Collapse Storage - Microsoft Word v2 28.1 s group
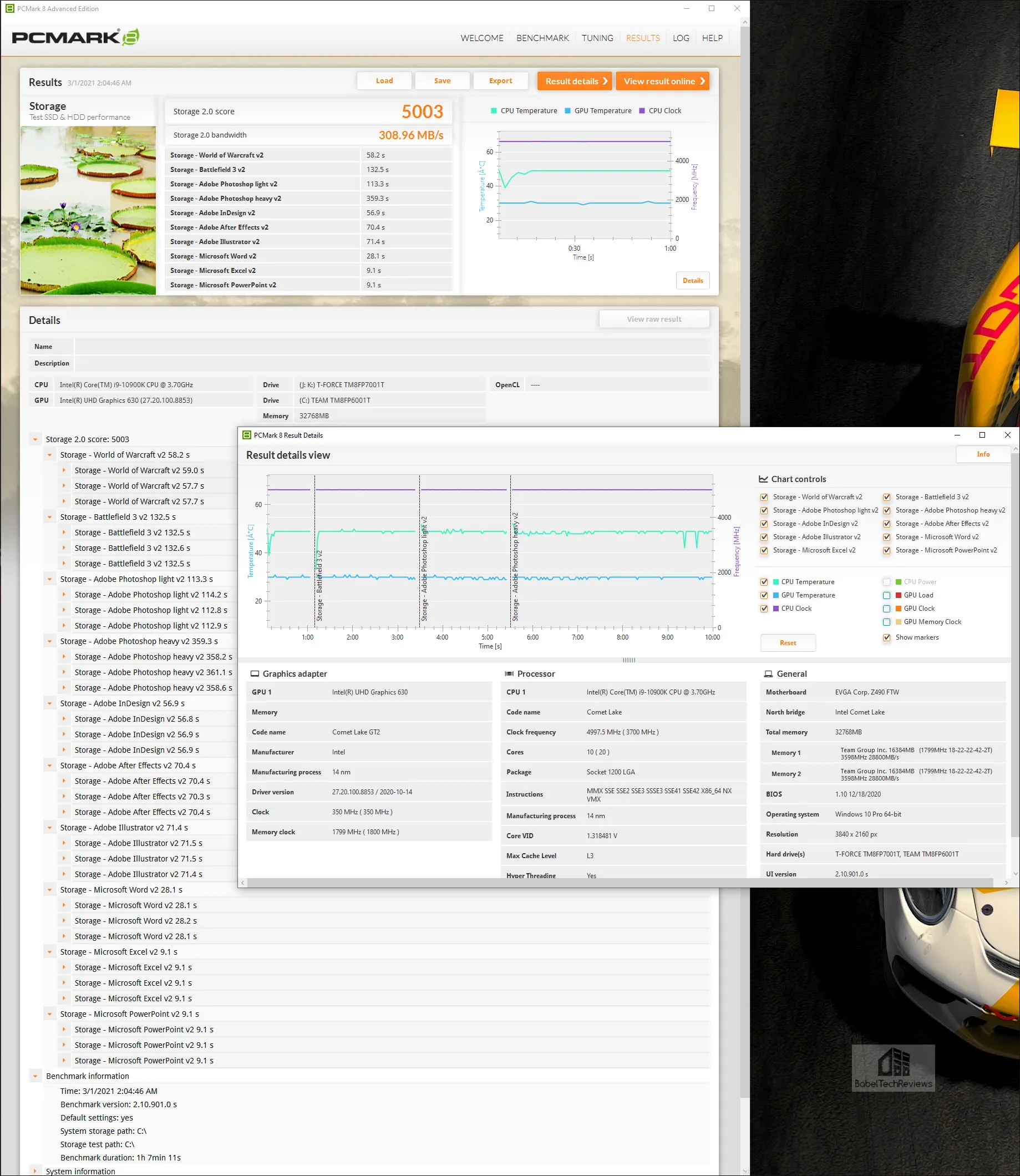1020x1176 pixels. (50, 890)
